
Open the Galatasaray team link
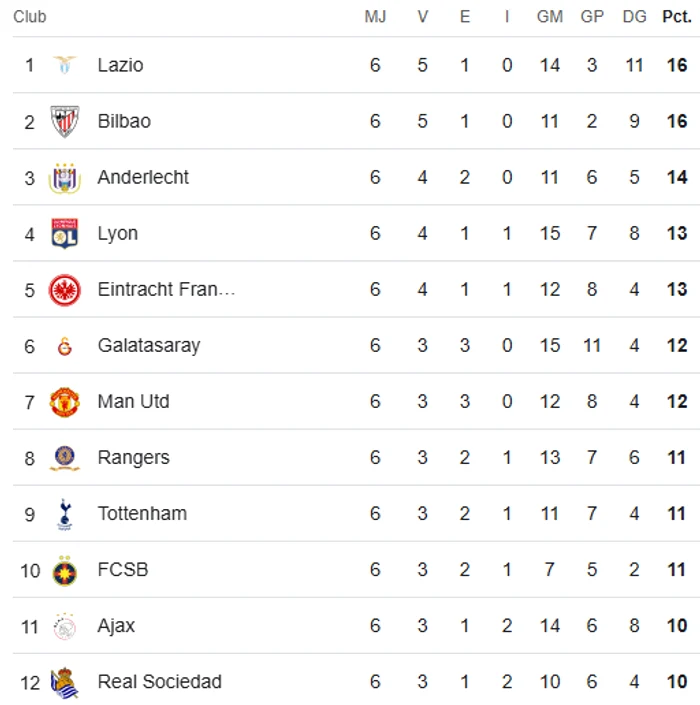(149, 346)
